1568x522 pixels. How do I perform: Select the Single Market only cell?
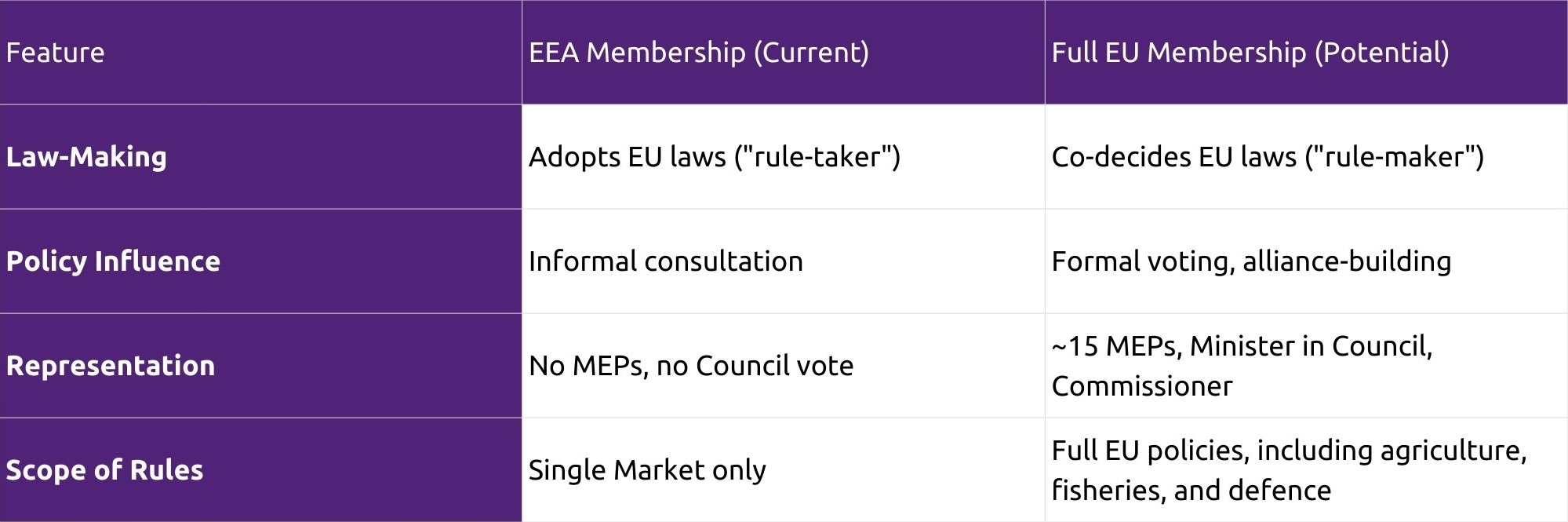click(783, 469)
